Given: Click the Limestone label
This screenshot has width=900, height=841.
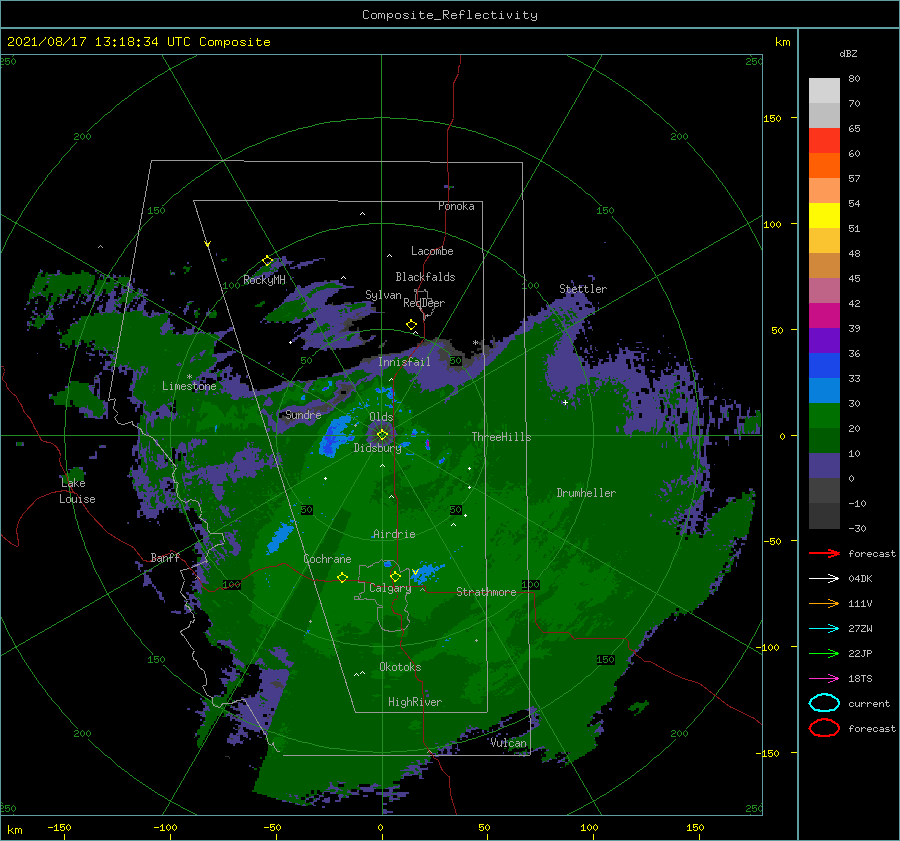Looking at the screenshot, I should coord(189,386).
